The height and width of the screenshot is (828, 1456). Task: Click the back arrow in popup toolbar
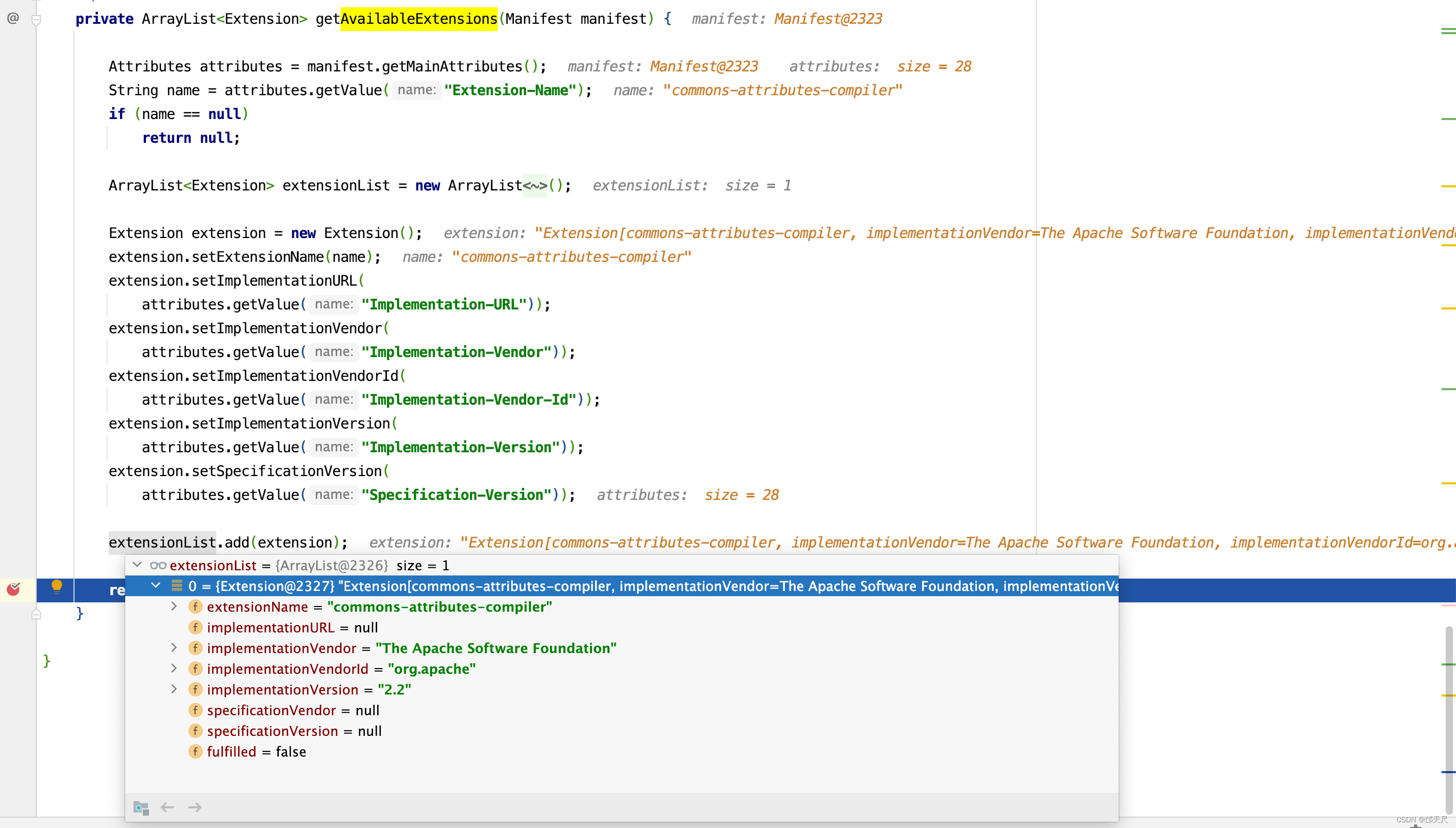click(167, 807)
